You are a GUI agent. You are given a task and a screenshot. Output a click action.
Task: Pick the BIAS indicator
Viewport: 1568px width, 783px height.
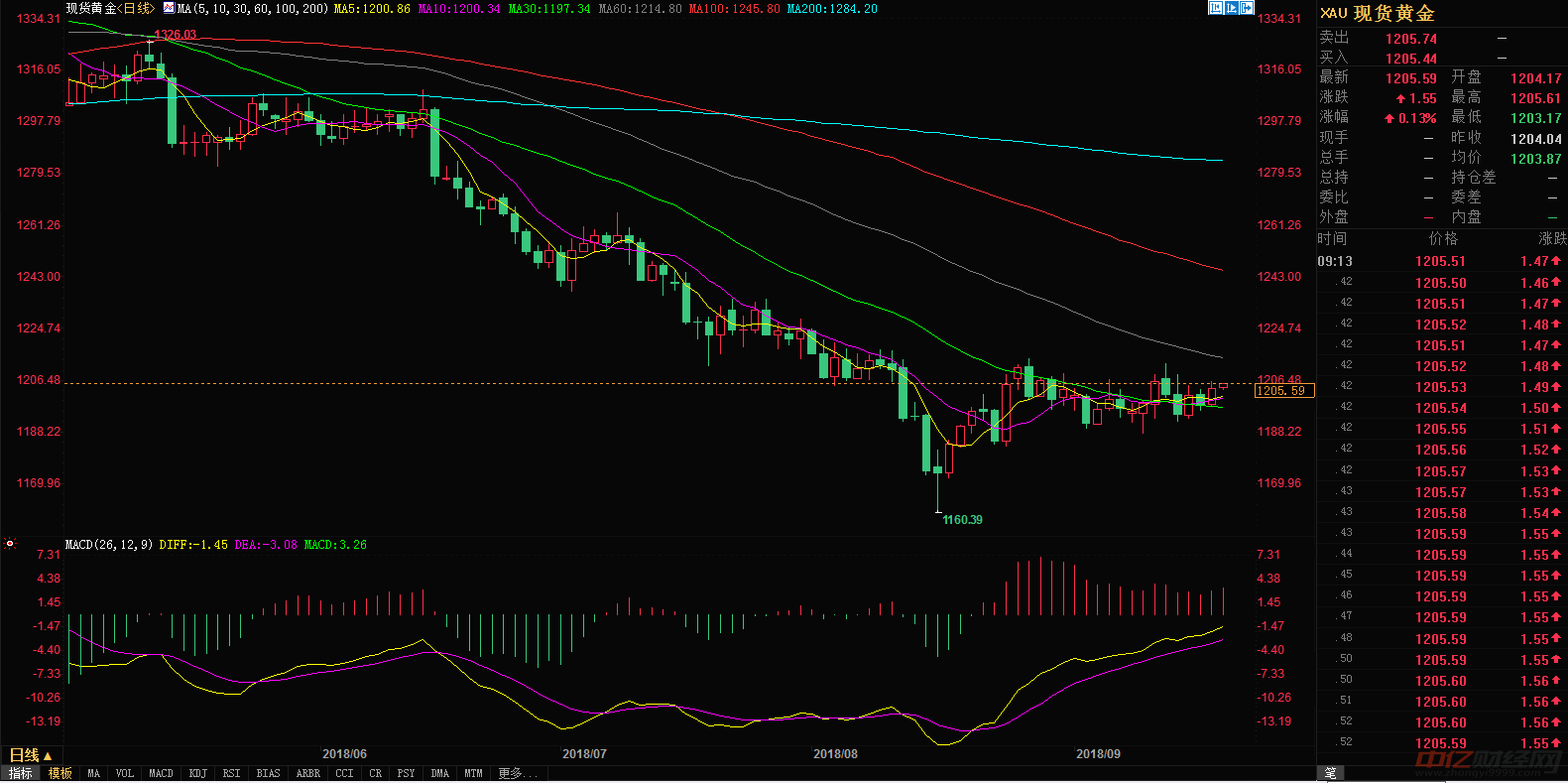[268, 773]
